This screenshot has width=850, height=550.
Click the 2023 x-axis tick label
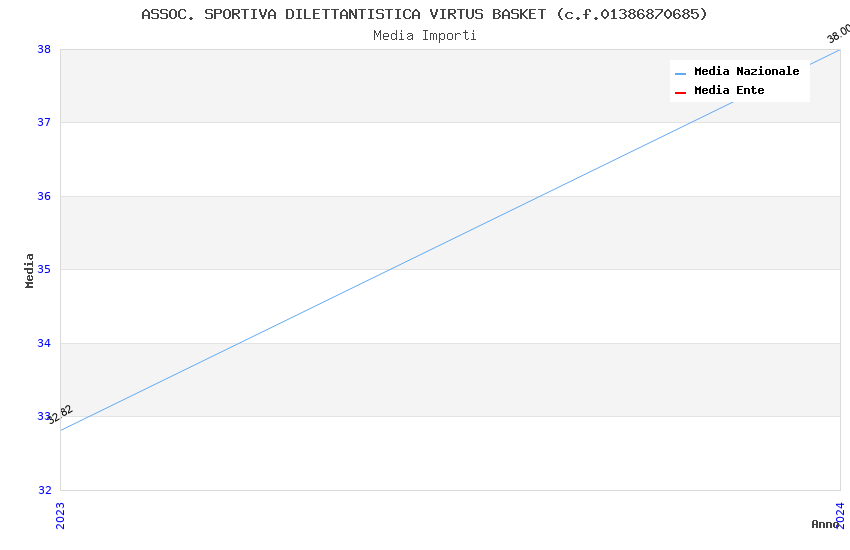click(x=60, y=515)
